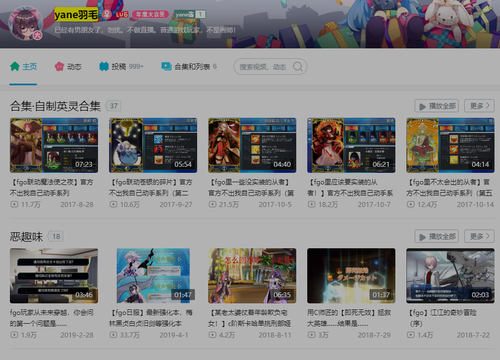Click play-count icon next to 33.7万

click(113, 335)
